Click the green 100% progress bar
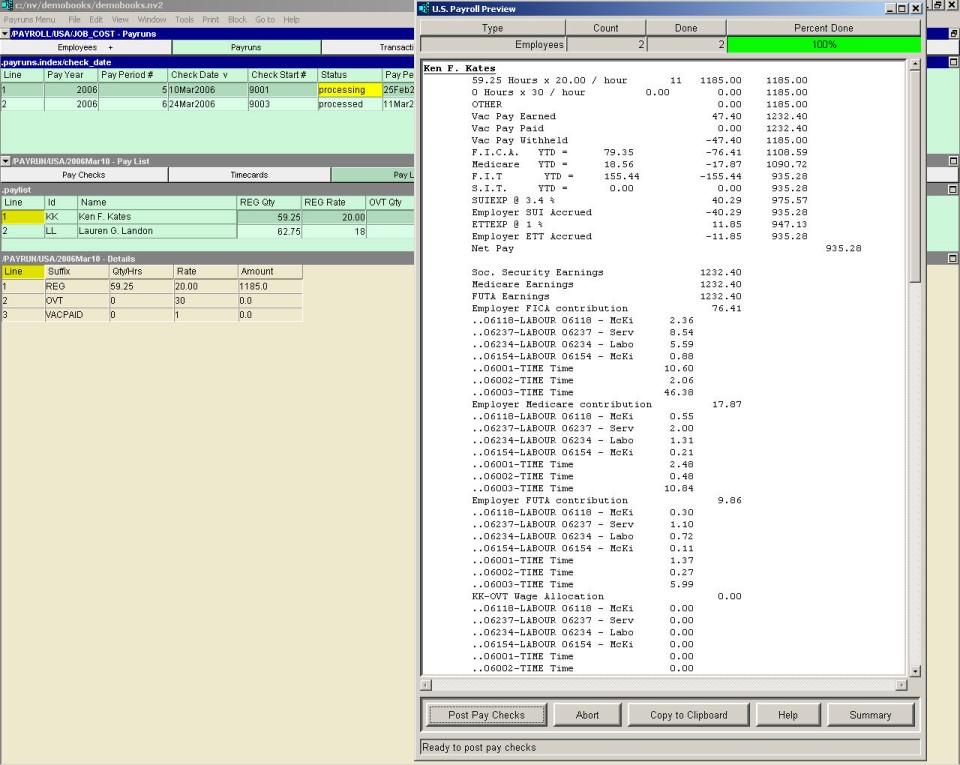Image resolution: width=960 pixels, height=765 pixels. (x=823, y=45)
